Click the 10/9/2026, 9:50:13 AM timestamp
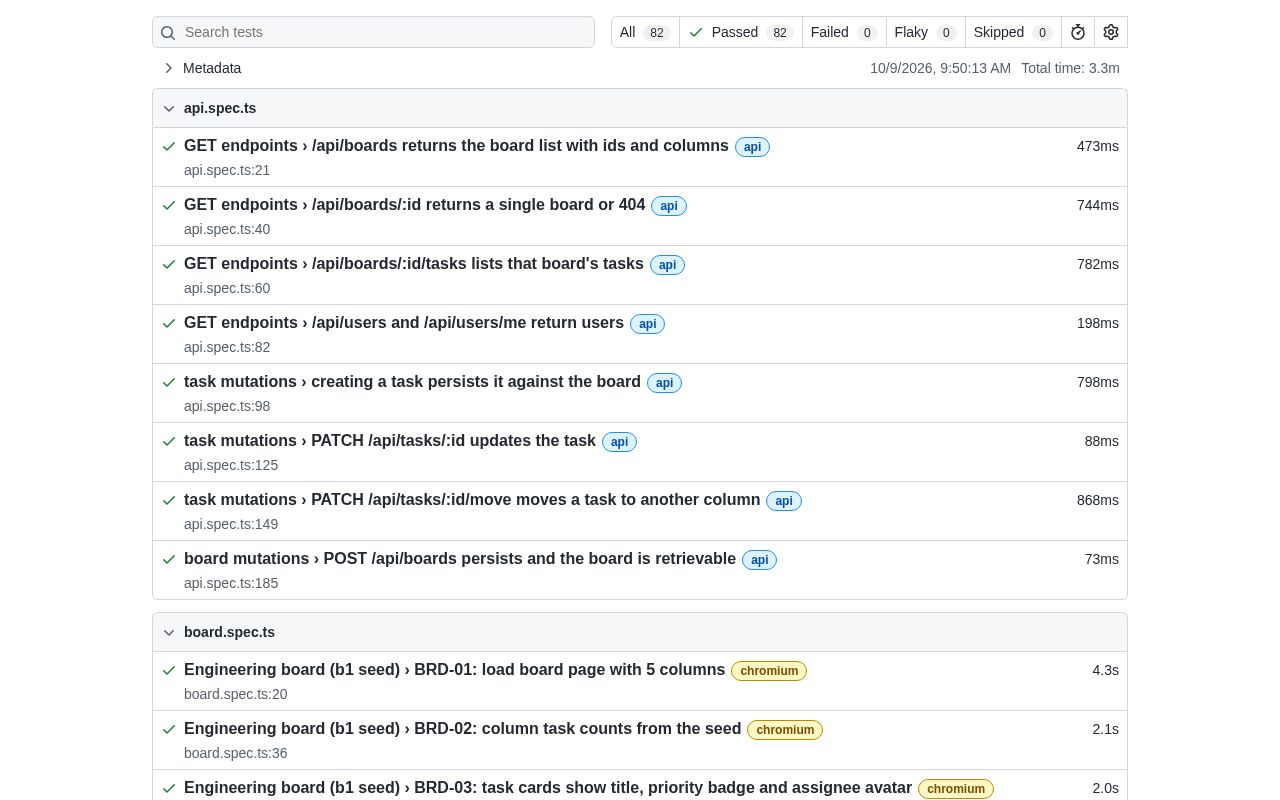Image resolution: width=1280 pixels, height=800 pixels. 940,68
